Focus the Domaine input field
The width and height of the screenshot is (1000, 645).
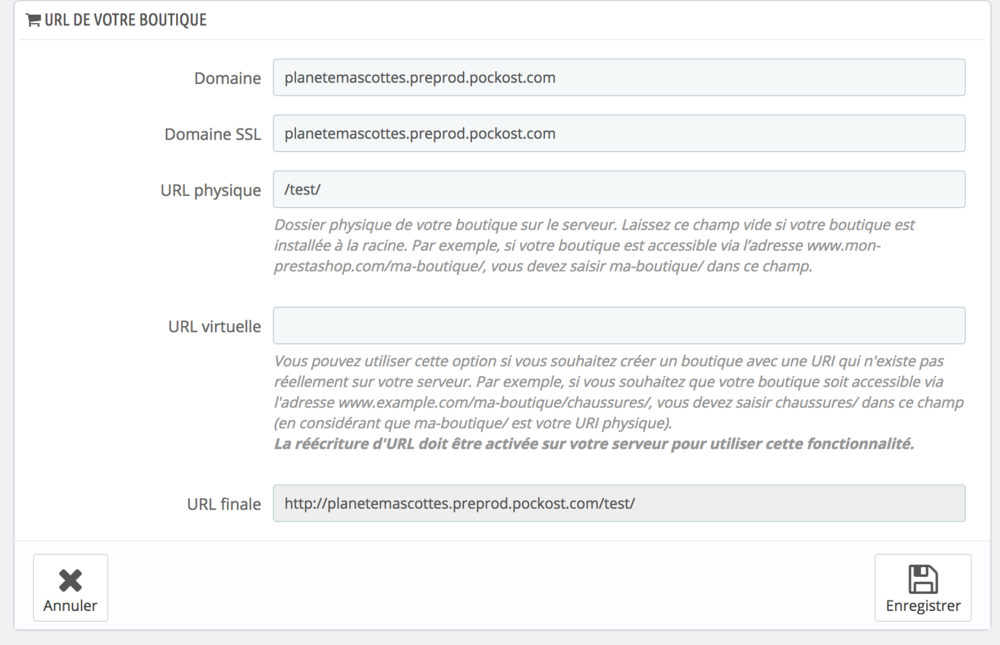[619, 77]
